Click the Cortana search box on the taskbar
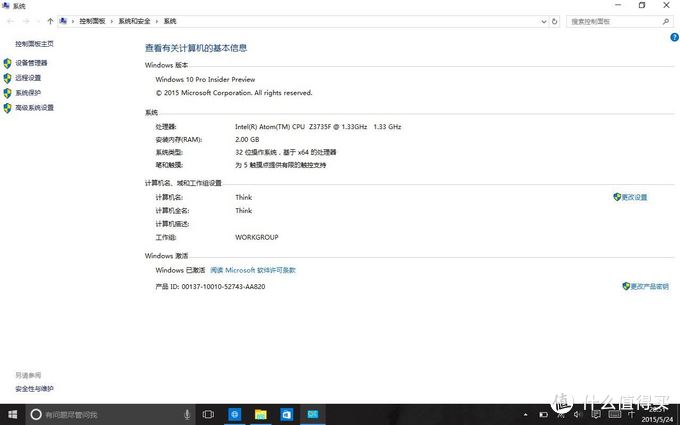The image size is (680, 425). coord(111,415)
